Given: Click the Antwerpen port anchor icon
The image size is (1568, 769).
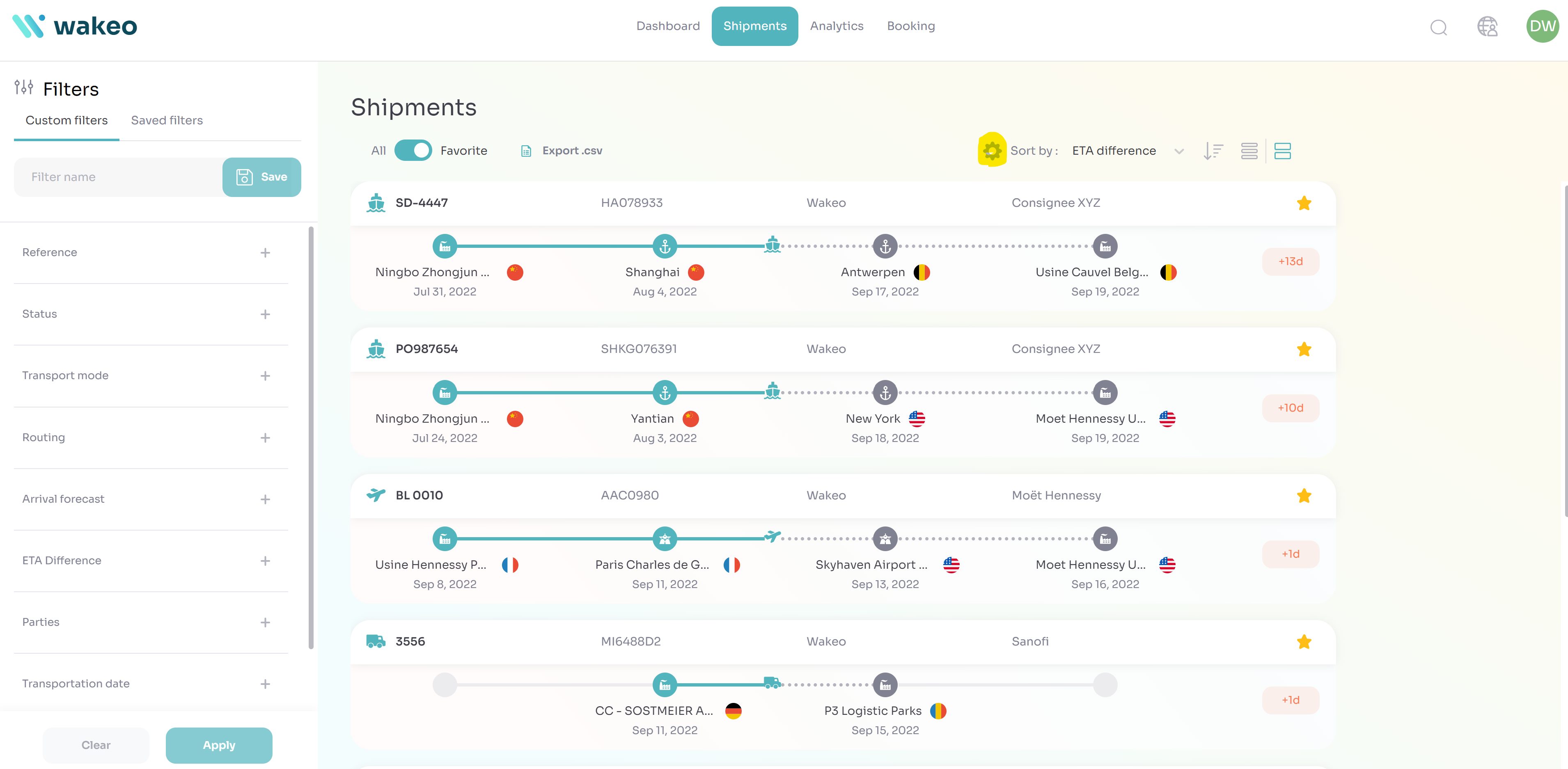Looking at the screenshot, I should tap(885, 246).
